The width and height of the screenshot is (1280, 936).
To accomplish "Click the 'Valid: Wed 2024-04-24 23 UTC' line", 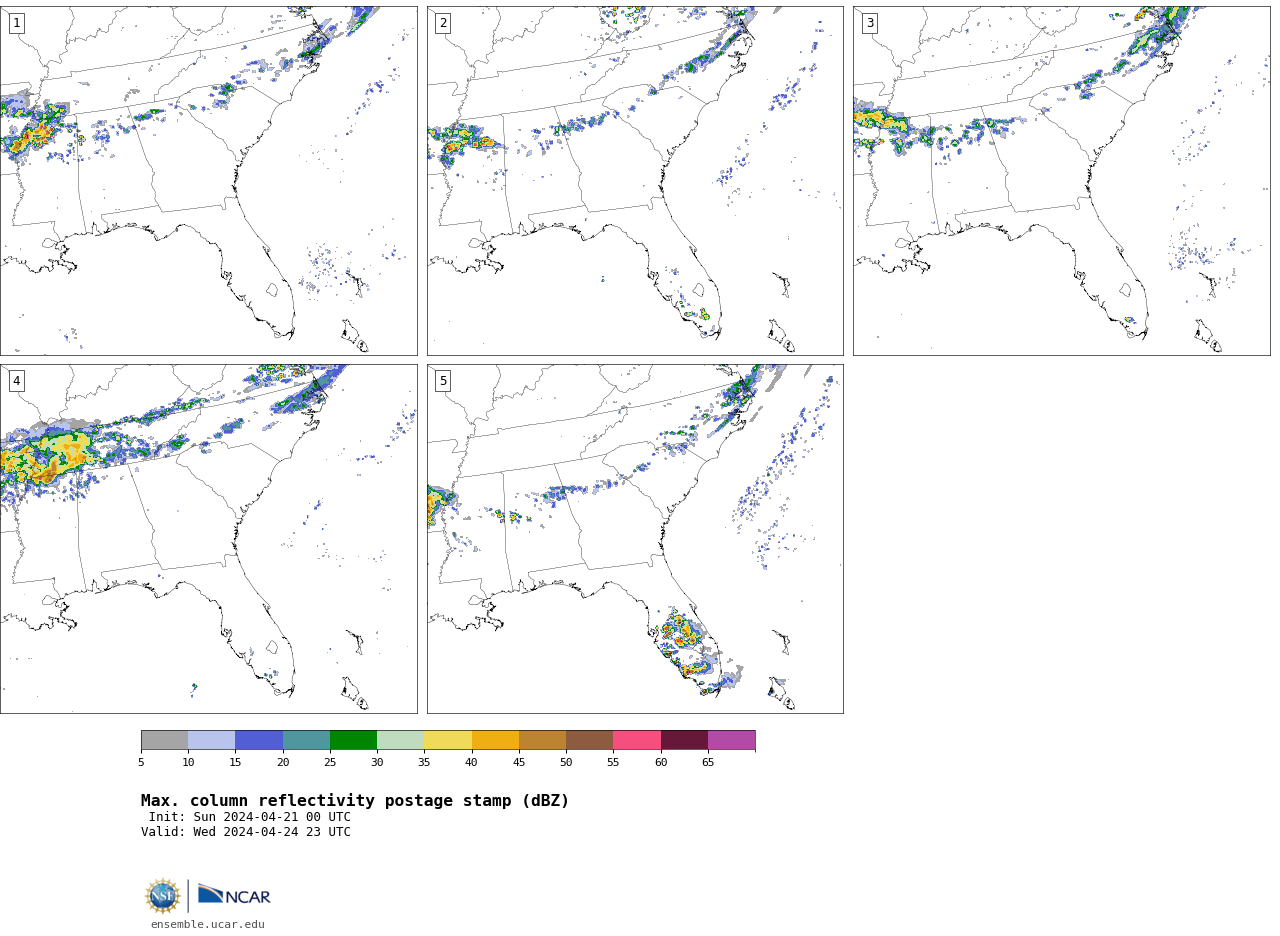I will point(246,832).
